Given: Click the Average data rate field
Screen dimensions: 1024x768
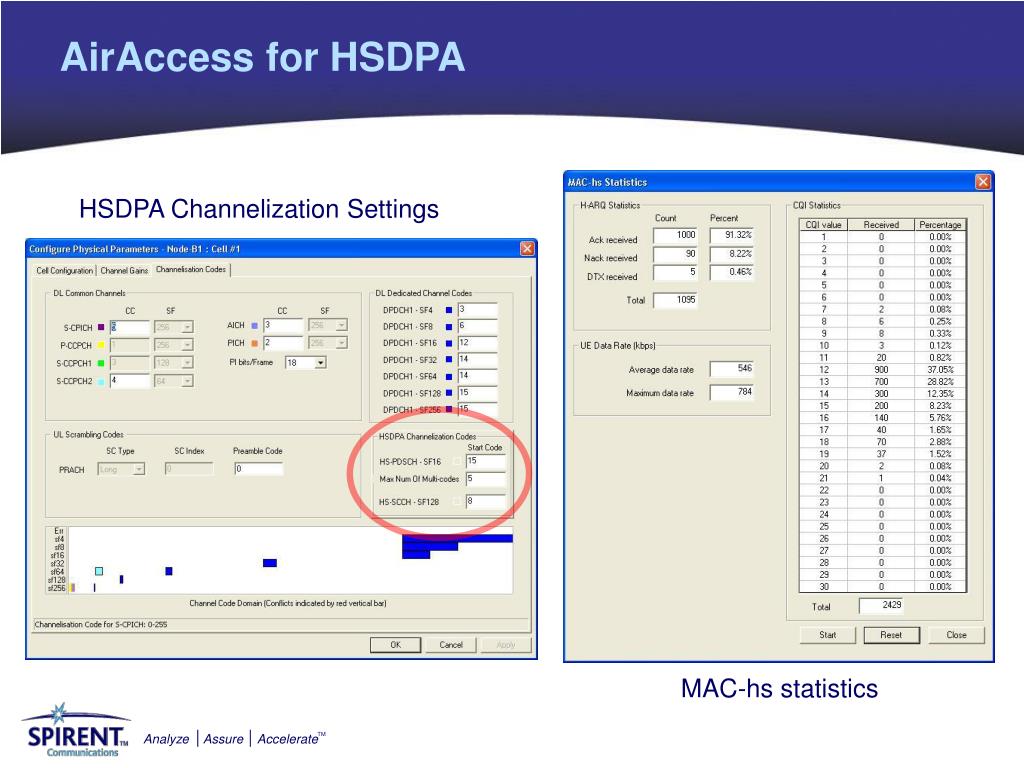Looking at the screenshot, I should [732, 369].
